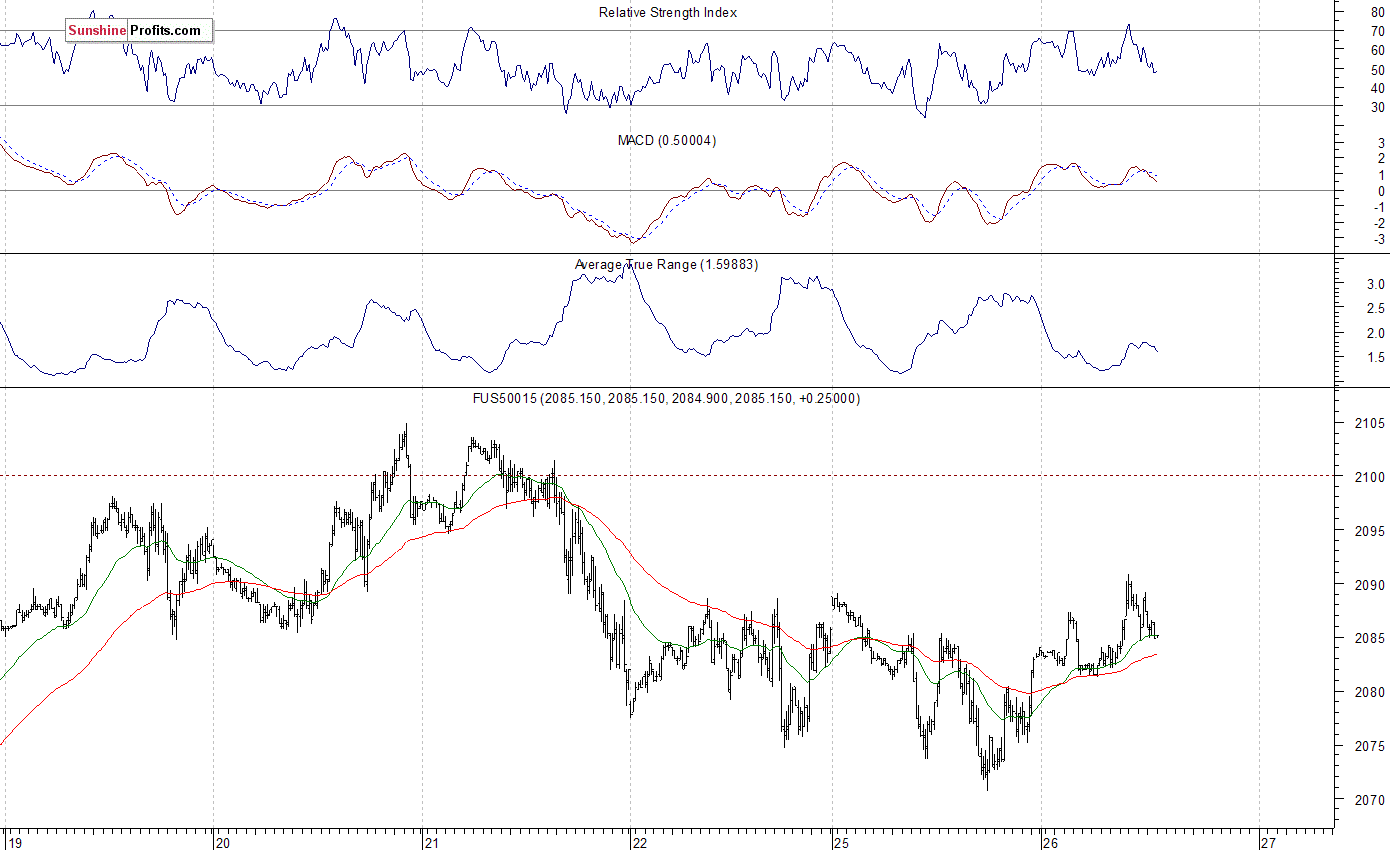Select date 21 on time axis
Image resolution: width=1390 pixels, height=850 pixels.
(x=431, y=842)
